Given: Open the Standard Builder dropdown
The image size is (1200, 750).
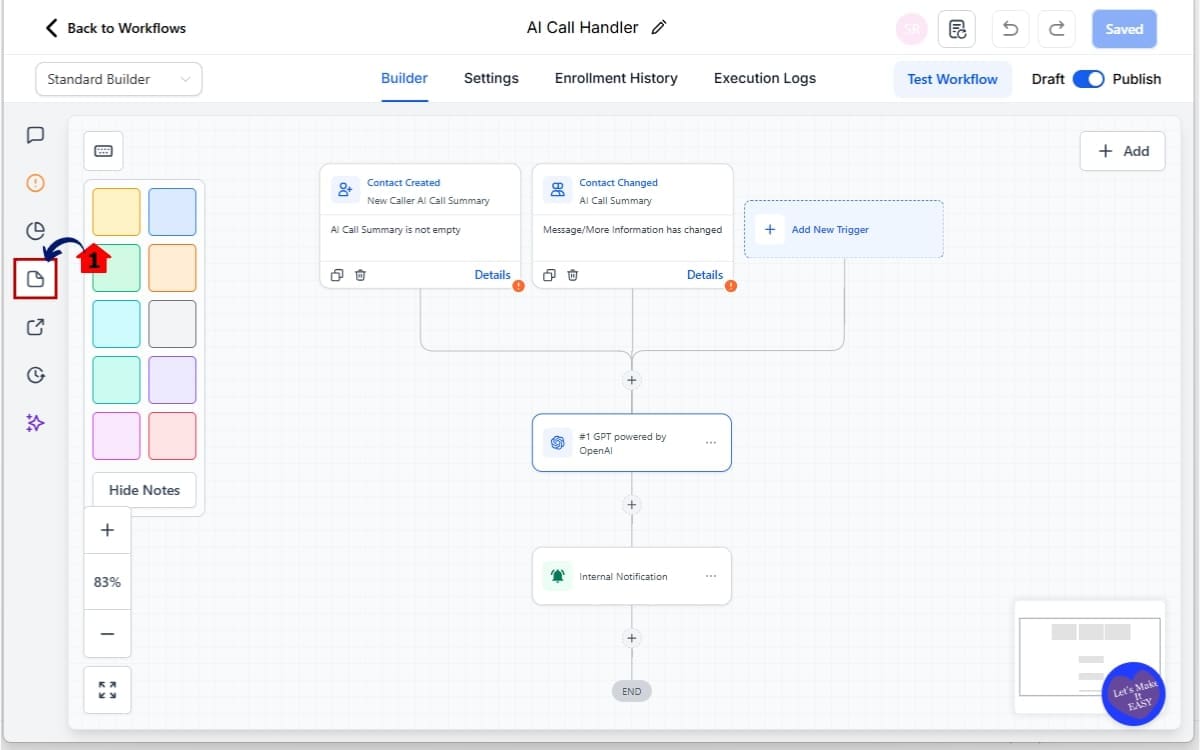Looking at the screenshot, I should click(x=118, y=79).
